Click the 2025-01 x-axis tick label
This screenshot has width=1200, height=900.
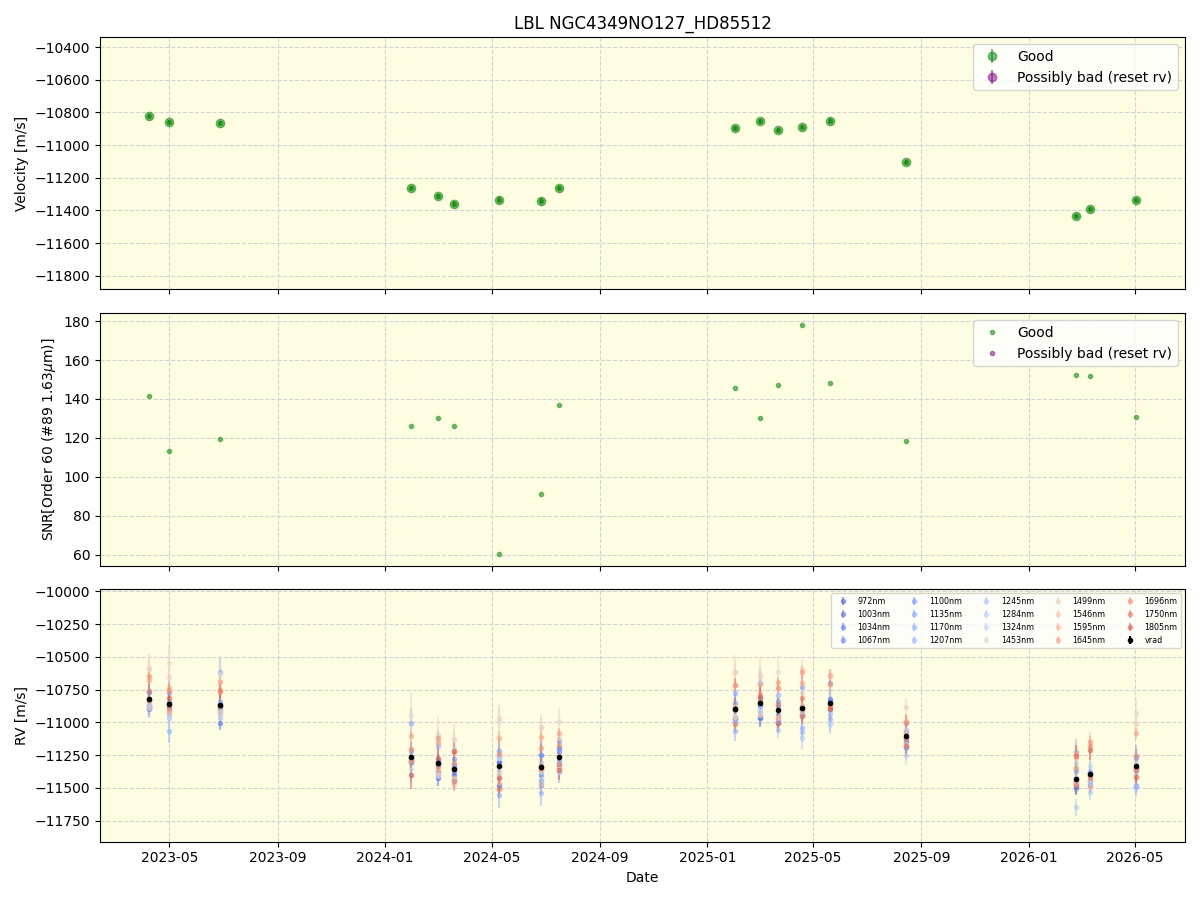[707, 857]
